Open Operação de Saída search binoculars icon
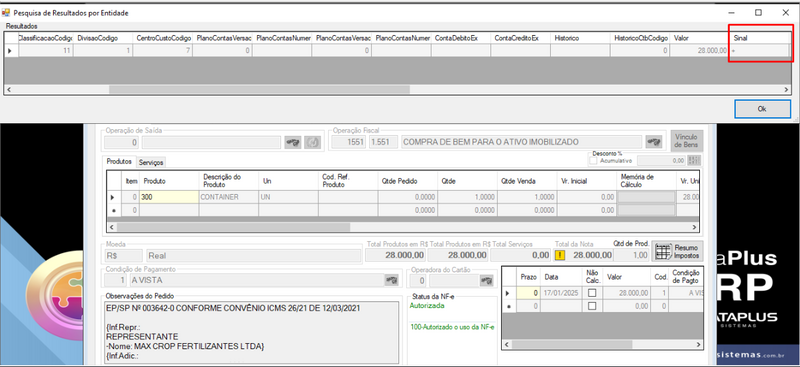 click(x=292, y=142)
